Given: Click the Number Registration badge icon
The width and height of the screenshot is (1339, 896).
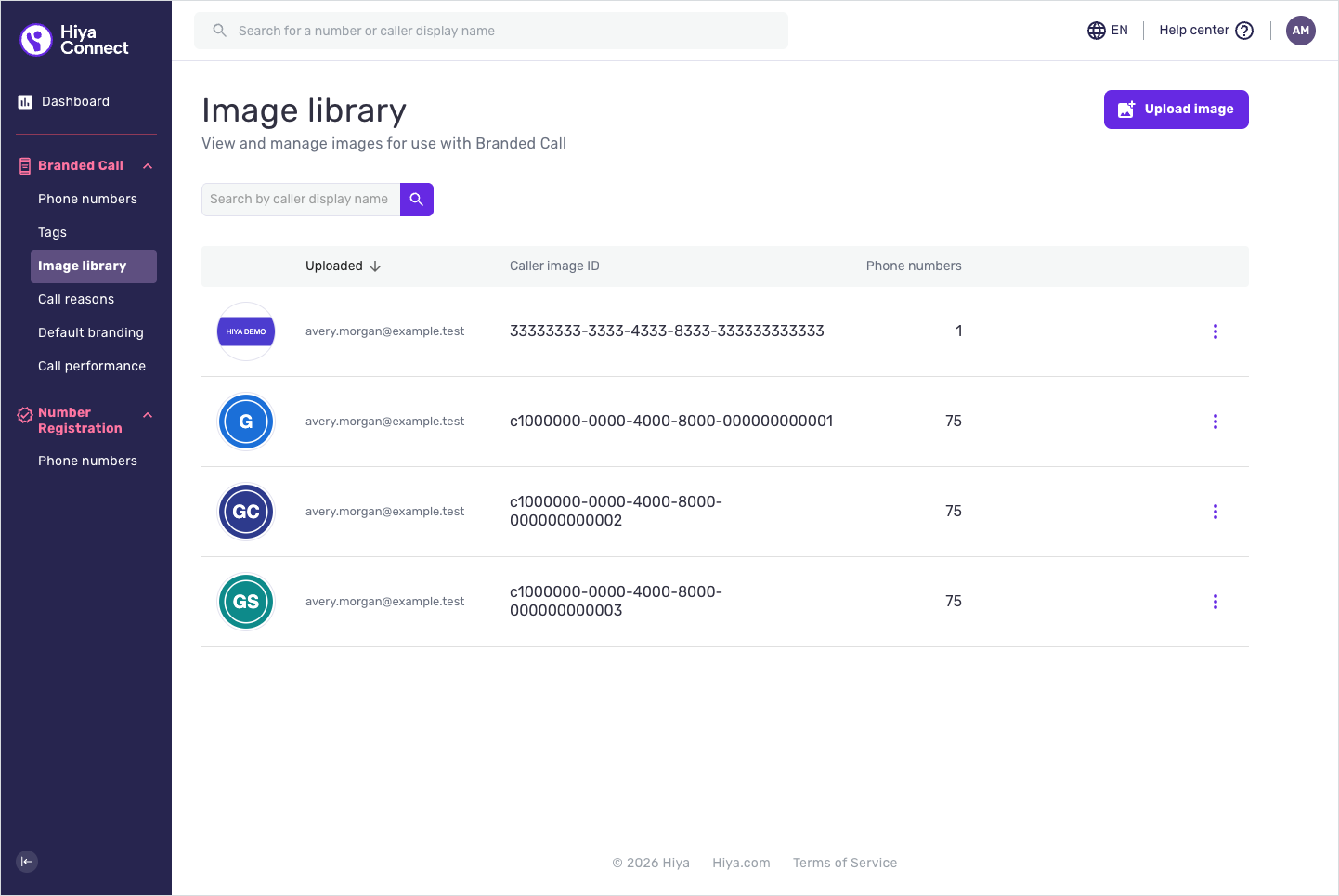Looking at the screenshot, I should 25,415.
